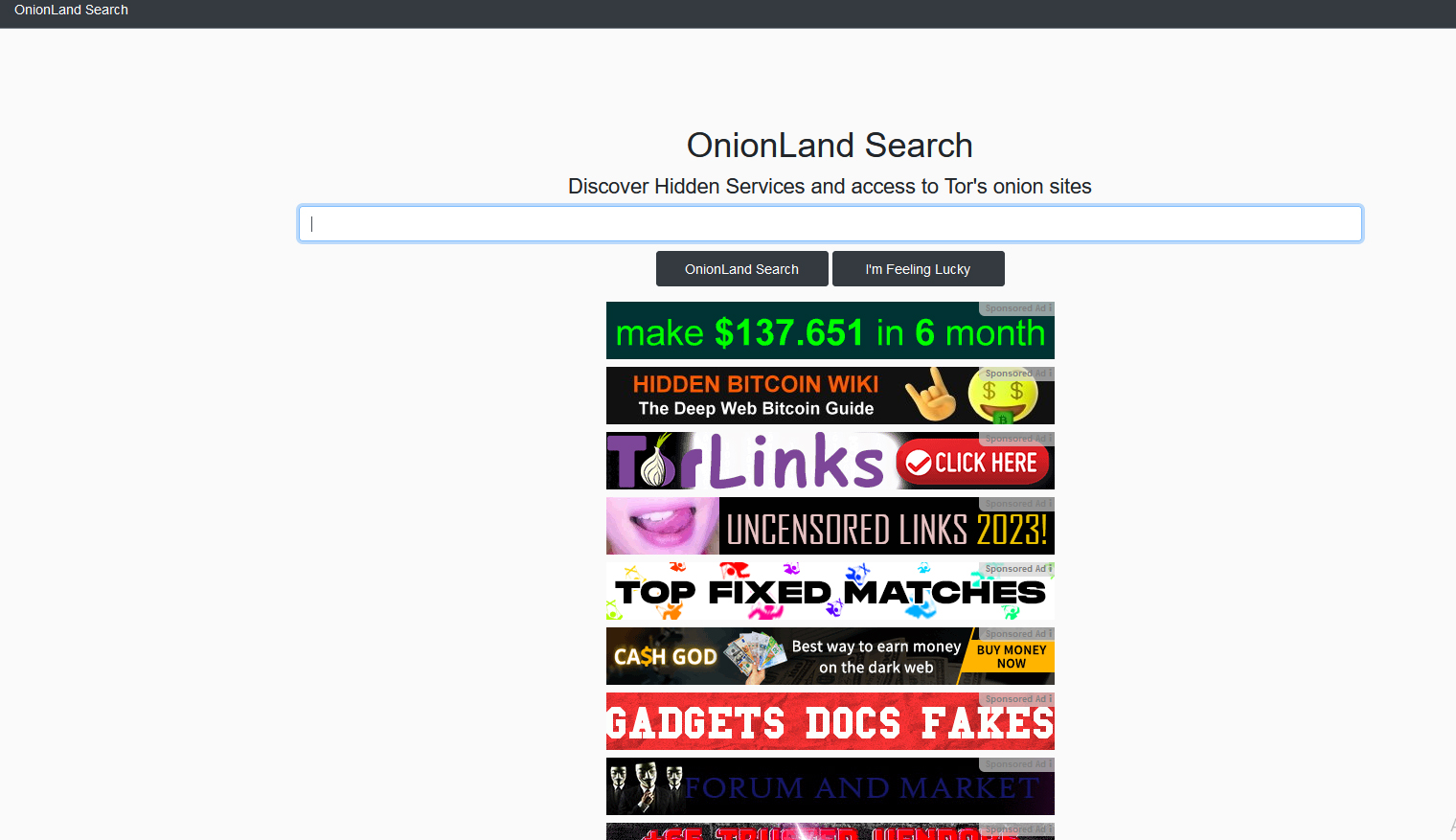Open the Forum and Market banner
Image resolution: width=1456 pixels, height=840 pixels.
click(x=830, y=786)
